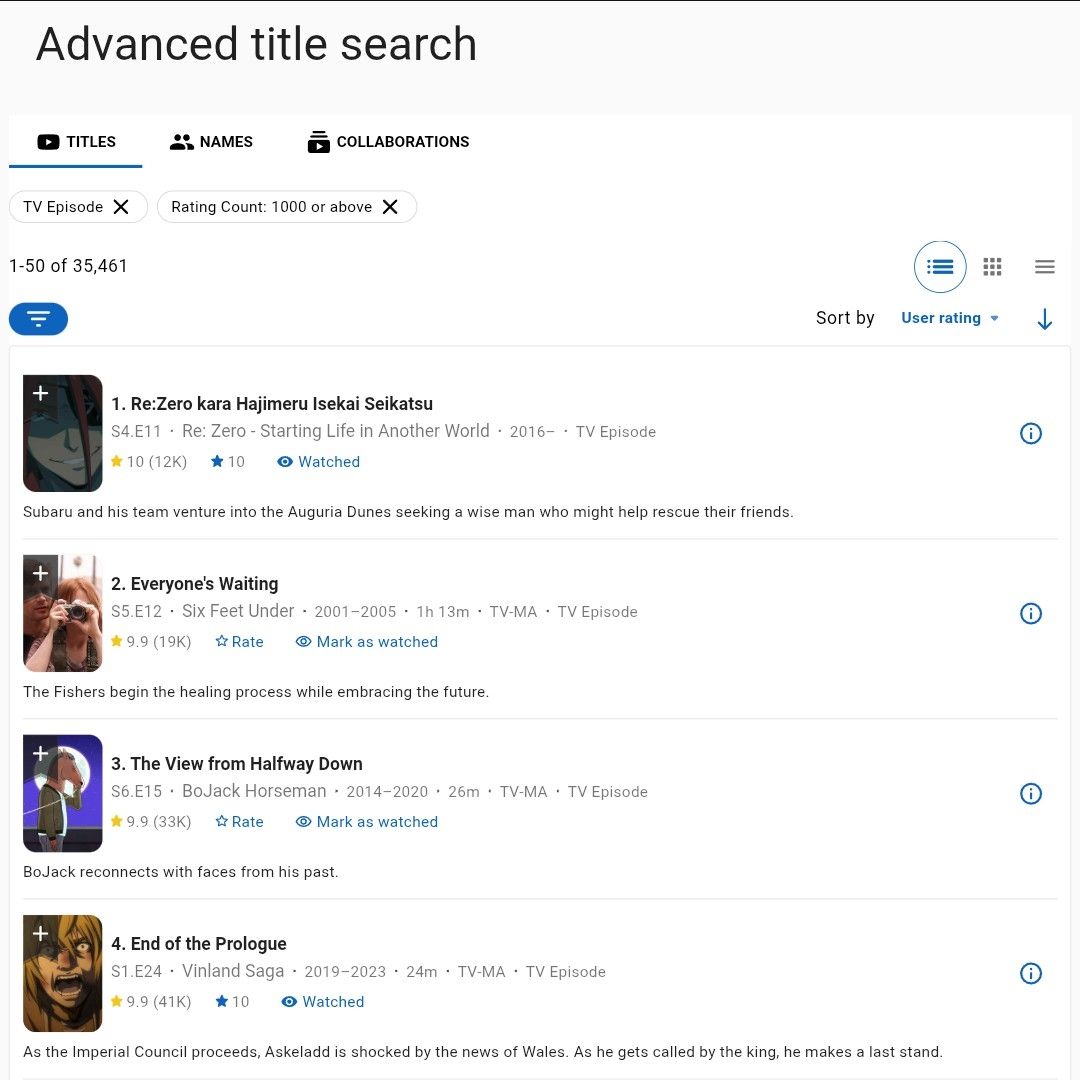The height and width of the screenshot is (1080, 1080).
Task: Click the 1-50 of 35,461 results count
Action: click(68, 266)
